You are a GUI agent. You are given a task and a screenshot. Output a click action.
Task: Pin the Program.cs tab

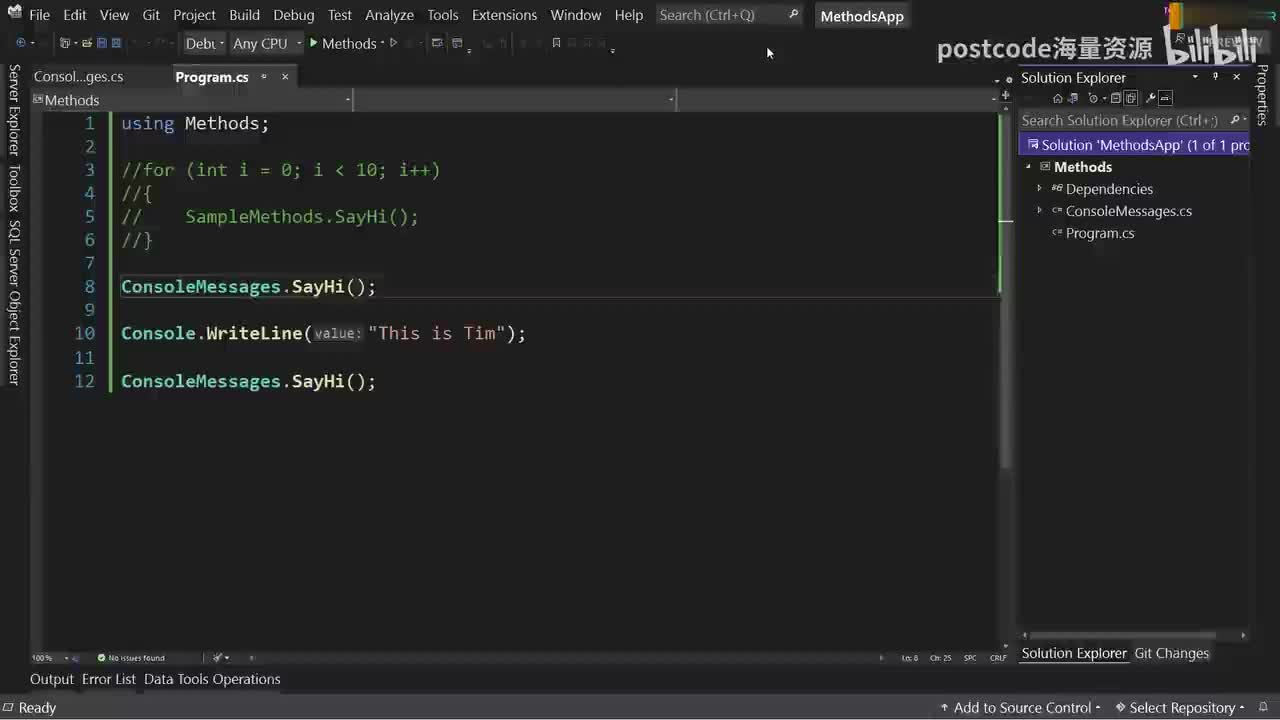[264, 77]
